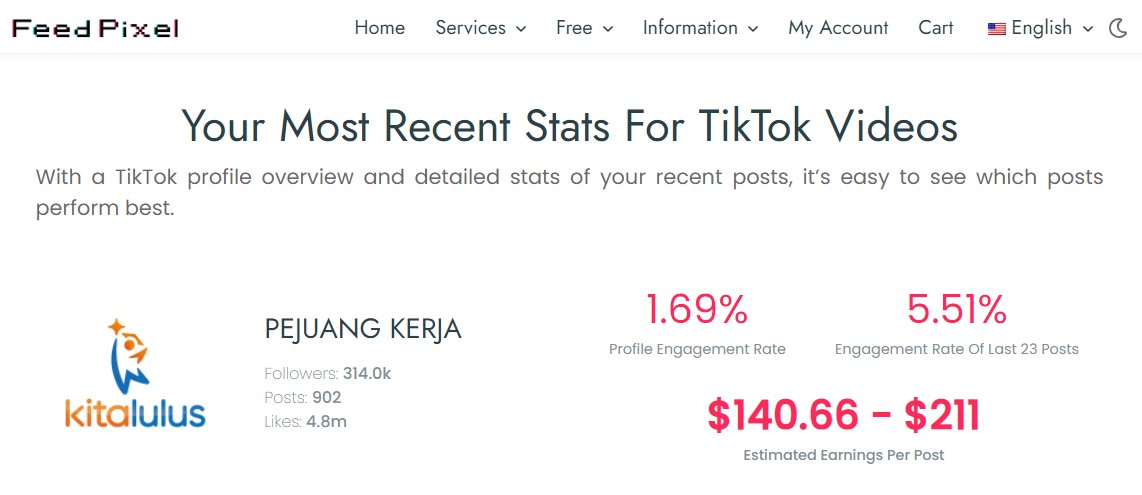Click the estimated earnings $140.66 - $211

click(843, 415)
